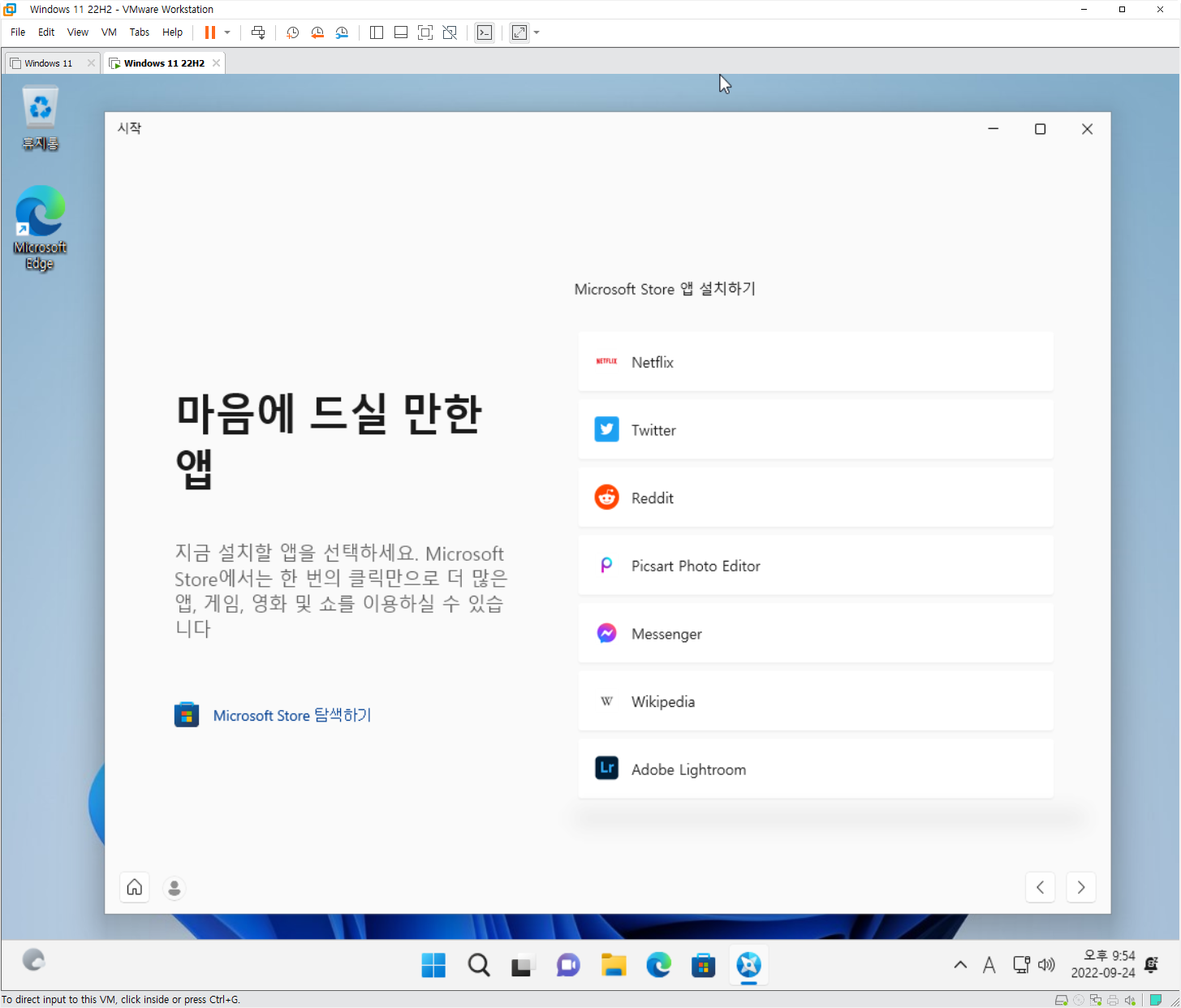Viewport: 1181px width, 1008px height.
Task: Switch to the Windows 11 tab
Action: click(47, 63)
